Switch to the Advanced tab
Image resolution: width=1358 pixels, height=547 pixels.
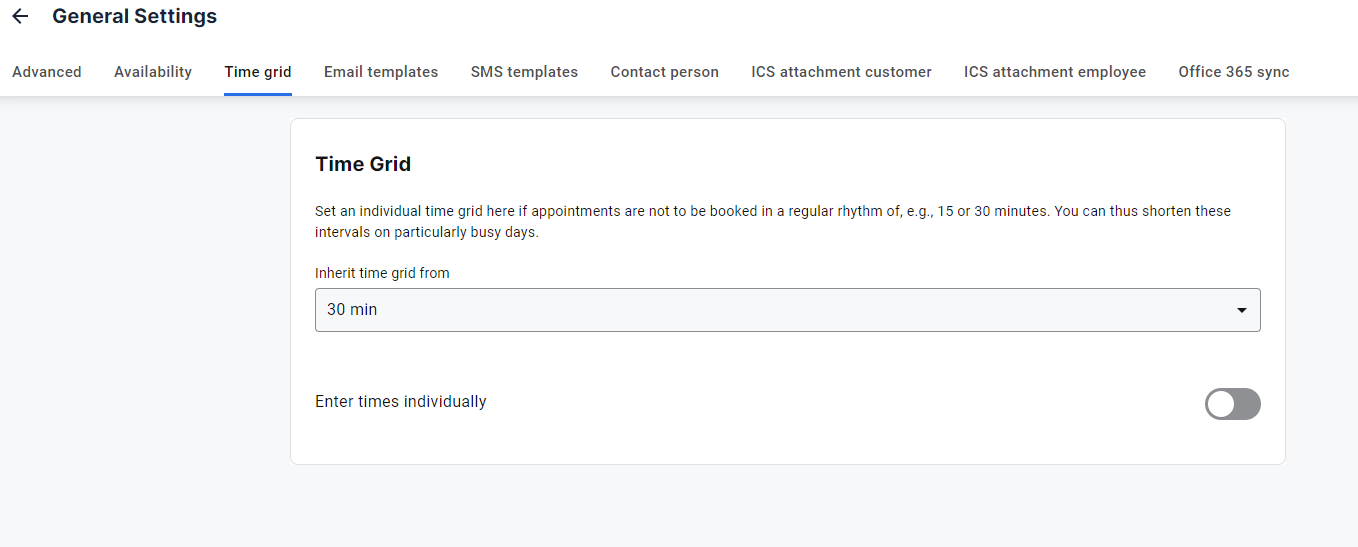coord(47,72)
